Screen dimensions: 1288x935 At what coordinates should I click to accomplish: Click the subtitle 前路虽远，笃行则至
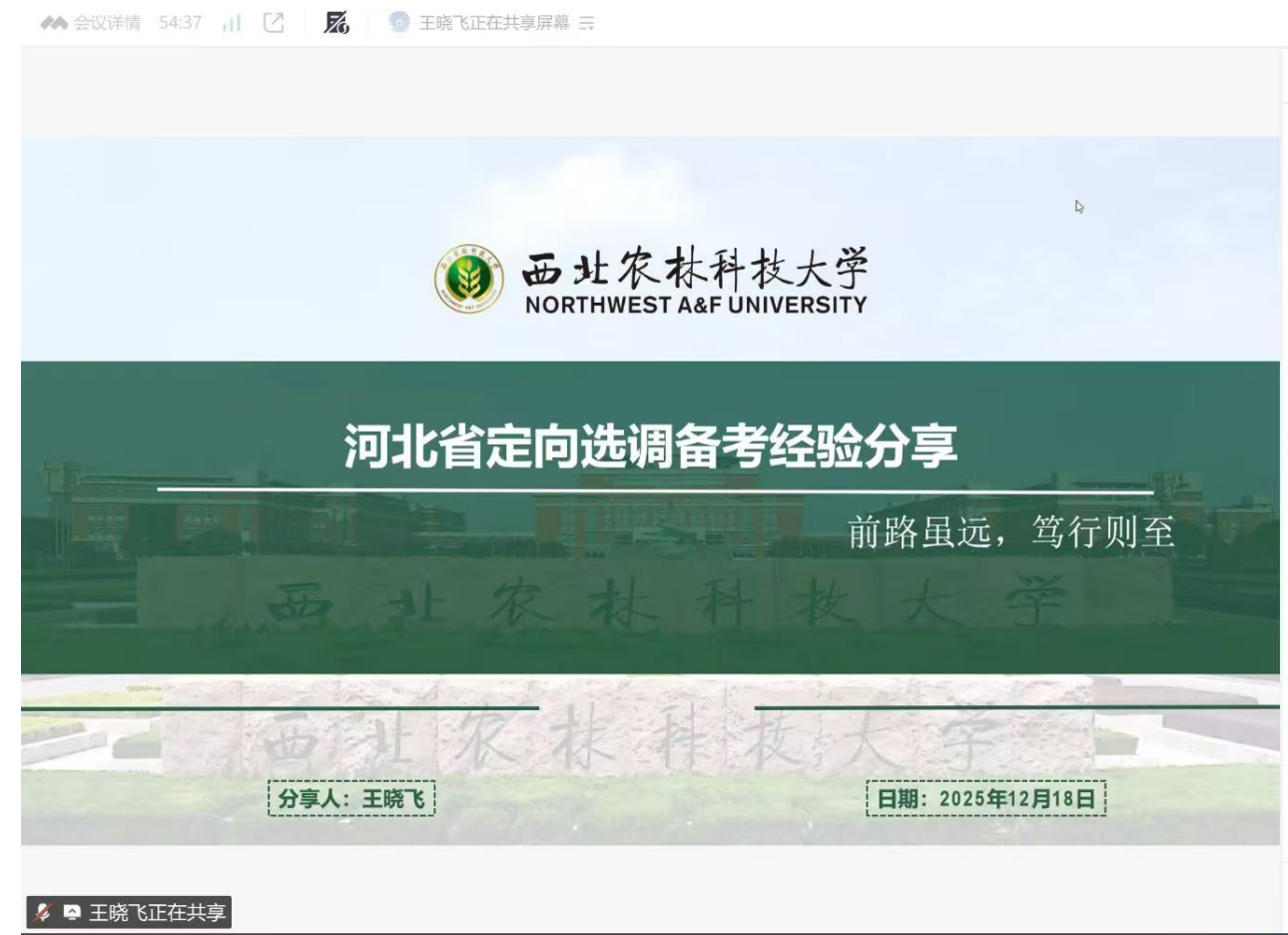1010,532
